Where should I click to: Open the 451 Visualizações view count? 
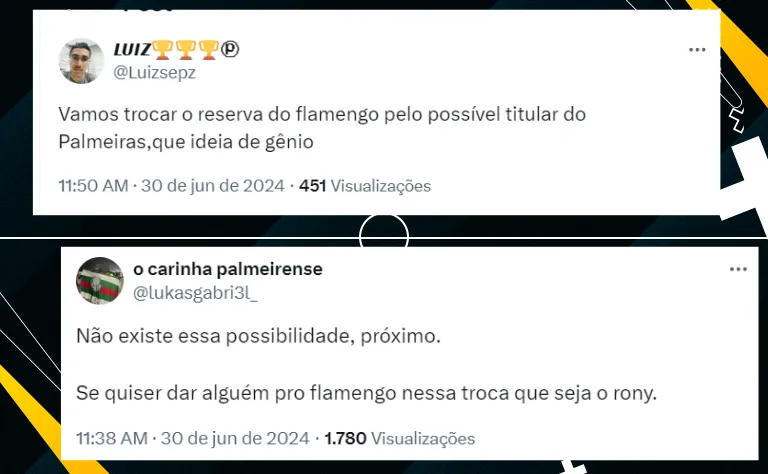coord(365,186)
